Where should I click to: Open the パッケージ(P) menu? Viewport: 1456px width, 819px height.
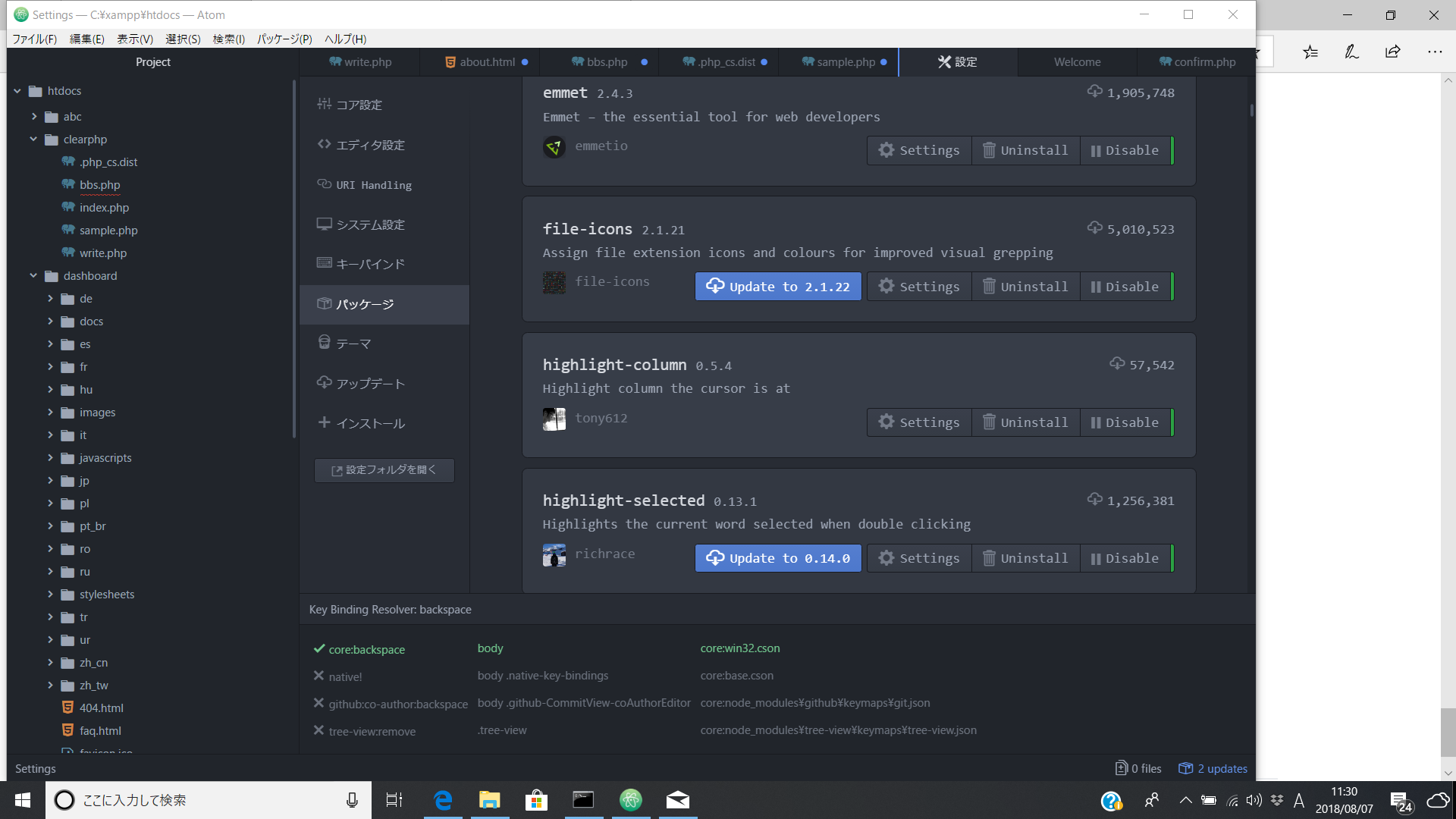click(x=284, y=39)
